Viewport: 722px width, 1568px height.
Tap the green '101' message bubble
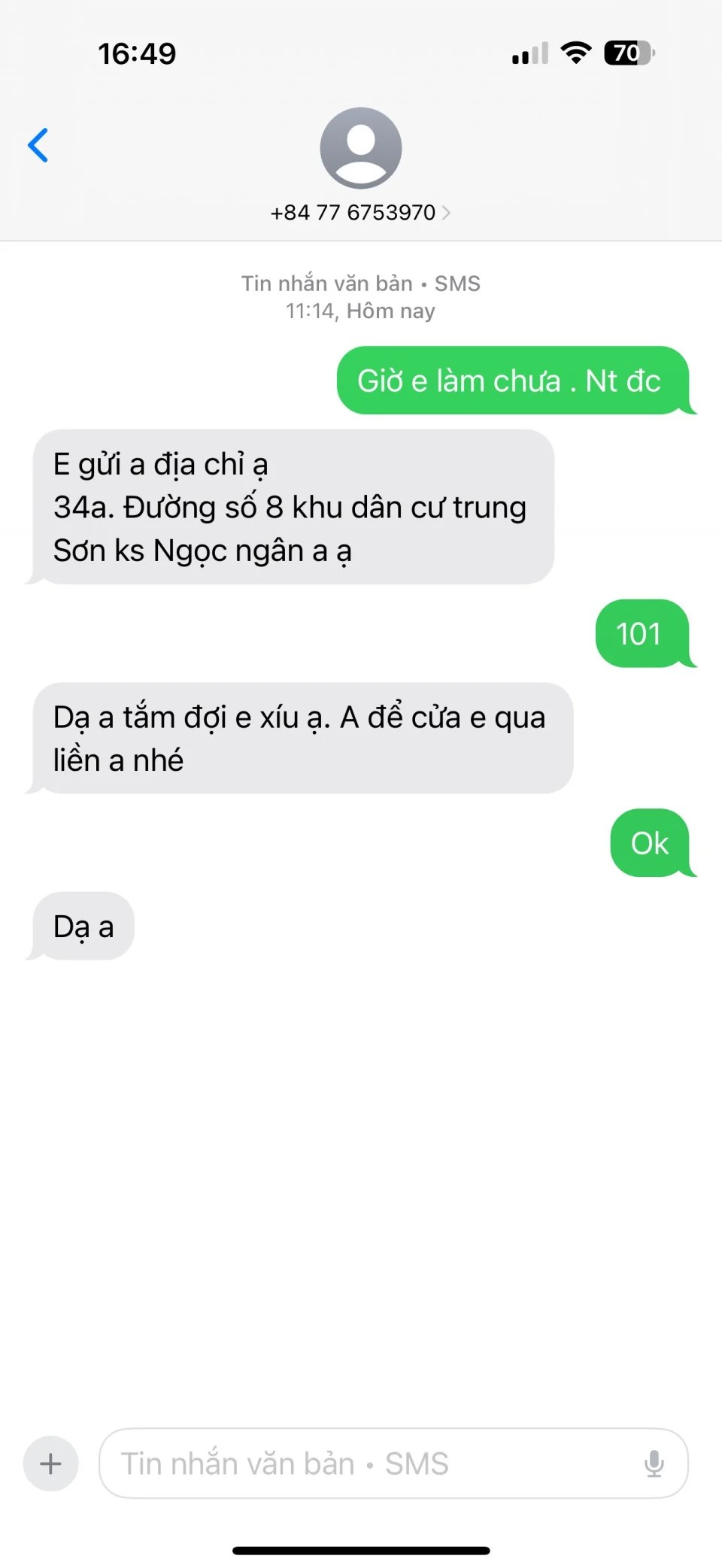642,633
